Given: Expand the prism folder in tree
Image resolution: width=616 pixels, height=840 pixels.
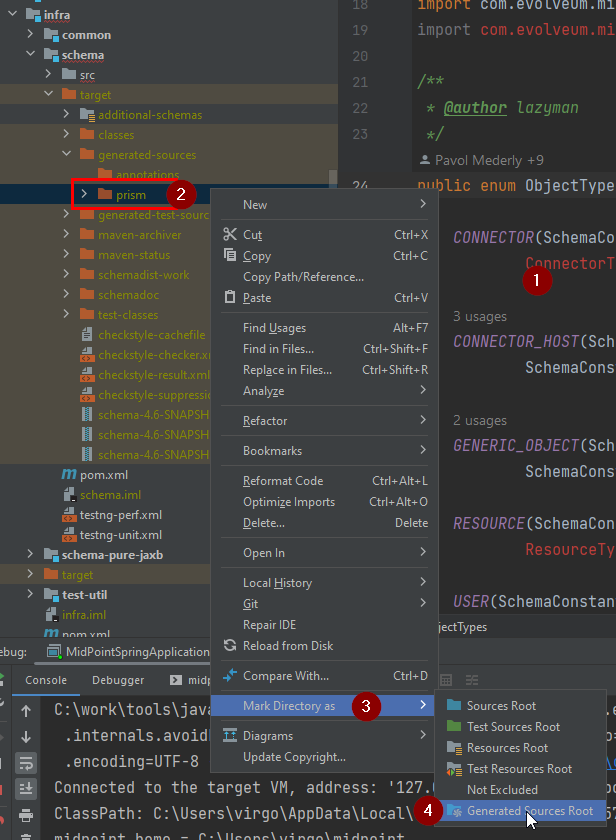Looking at the screenshot, I should 84,194.
